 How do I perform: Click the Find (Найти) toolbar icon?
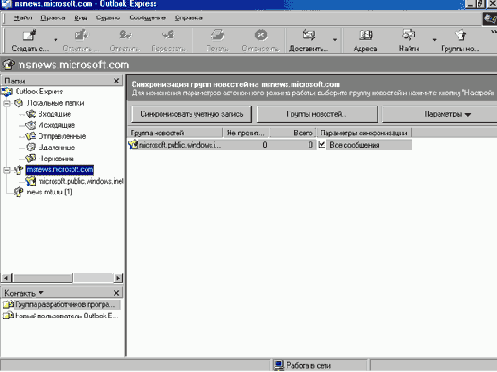click(409, 35)
